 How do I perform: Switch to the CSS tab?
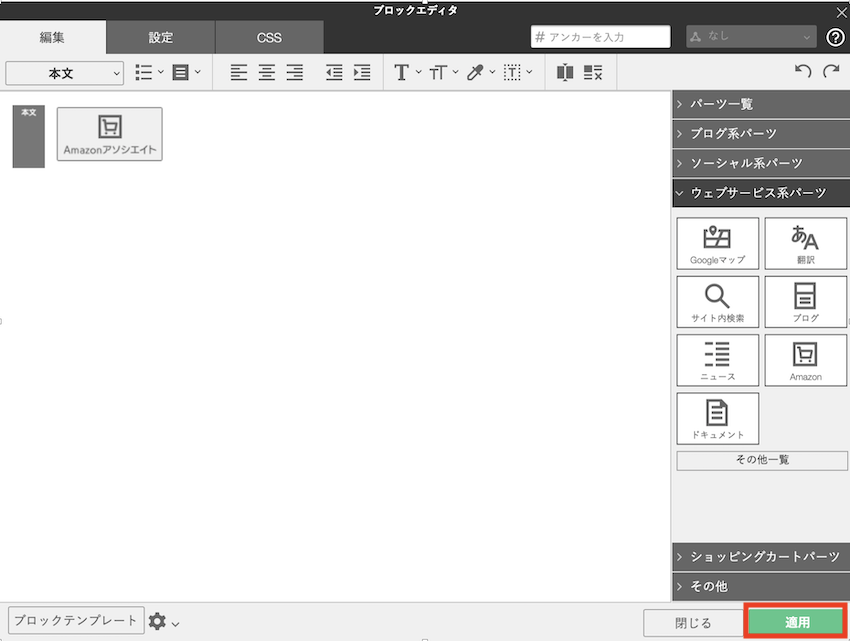(269, 37)
